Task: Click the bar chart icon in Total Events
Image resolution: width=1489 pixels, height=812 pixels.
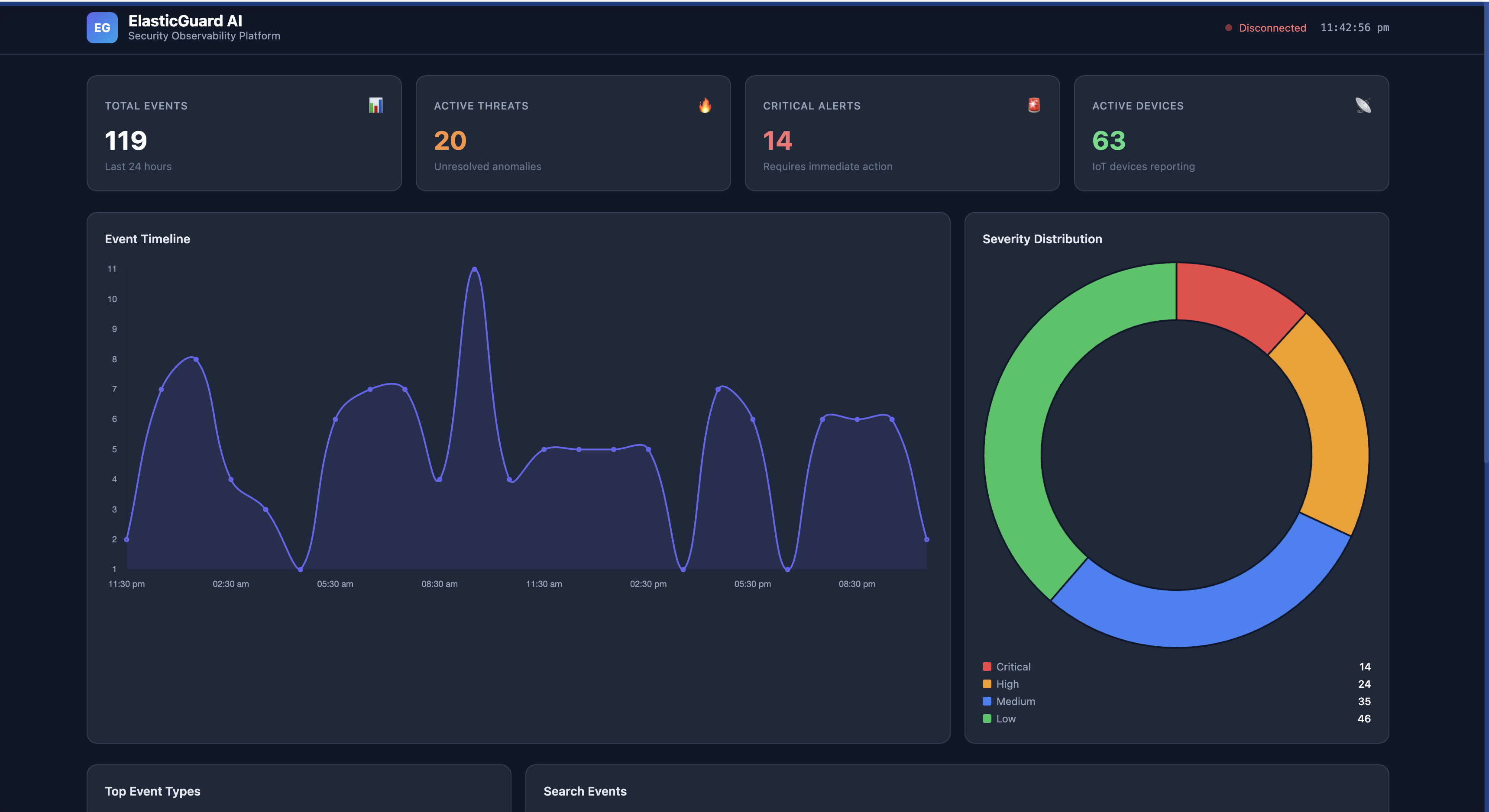Action: (x=376, y=105)
